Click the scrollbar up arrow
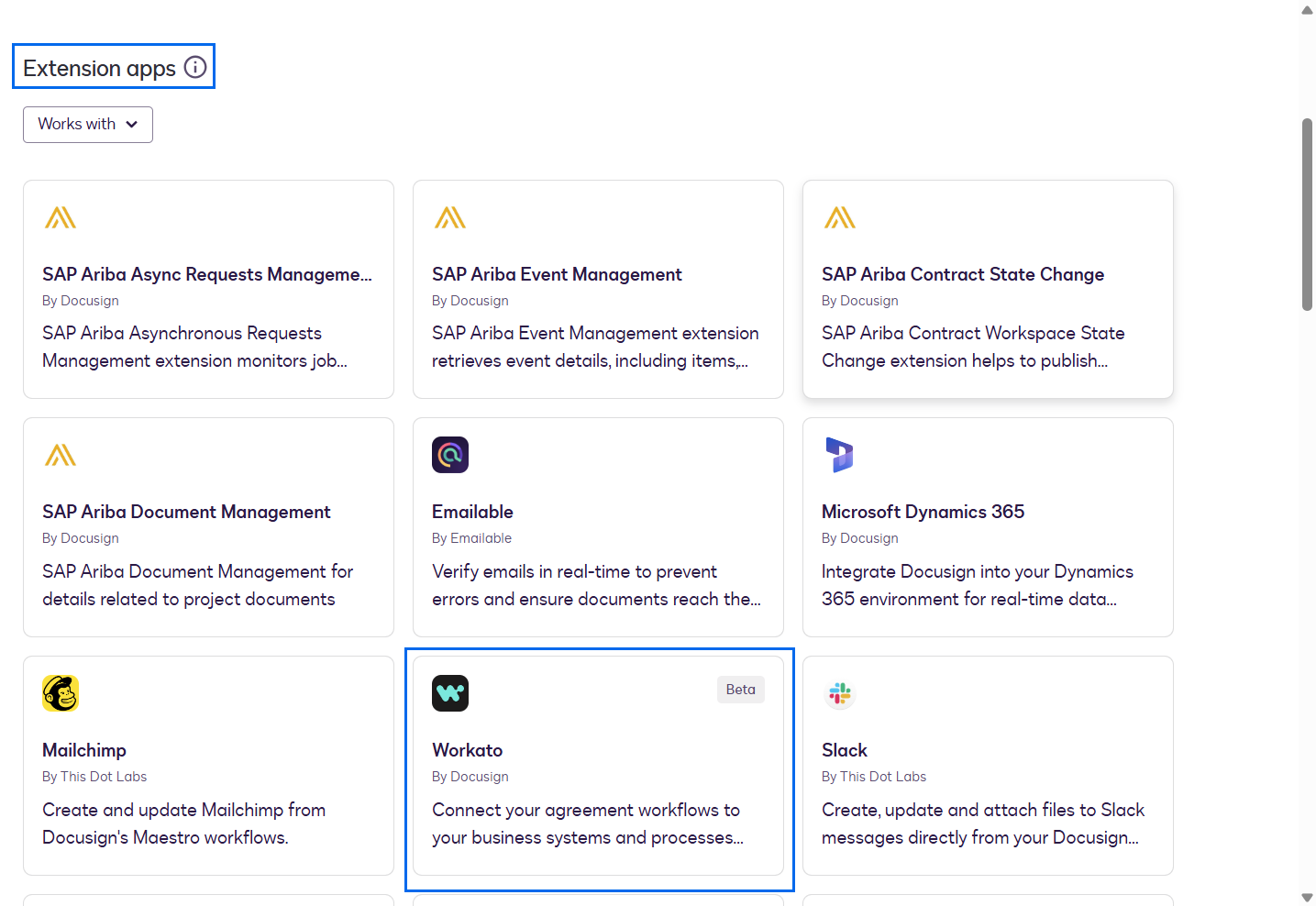The image size is (1316, 906). click(x=1308, y=10)
